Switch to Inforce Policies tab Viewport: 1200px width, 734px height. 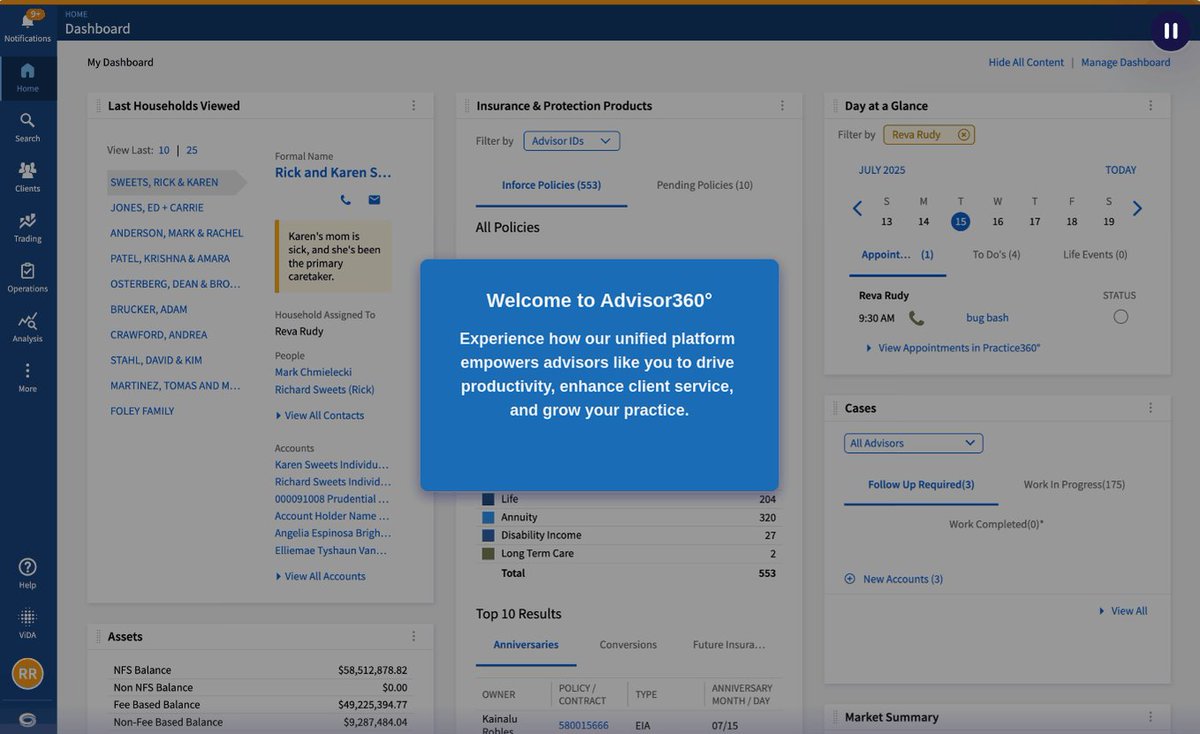point(551,185)
